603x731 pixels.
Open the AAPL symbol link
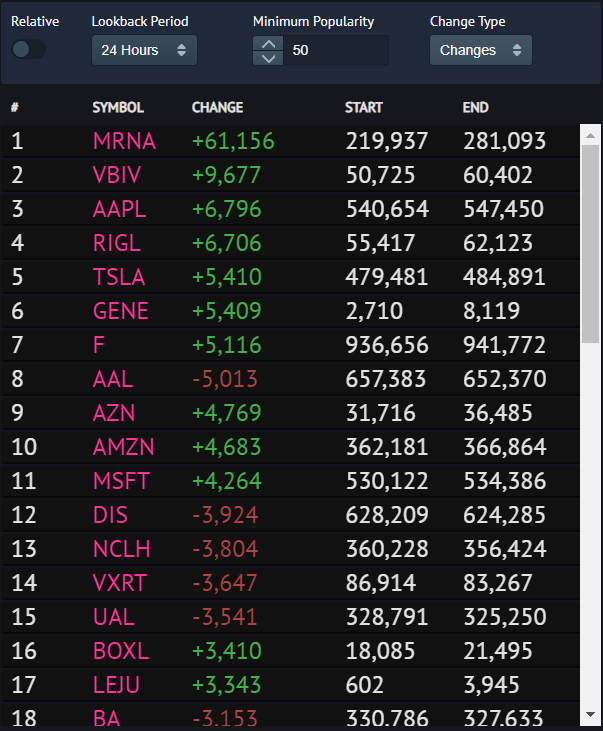click(119, 209)
